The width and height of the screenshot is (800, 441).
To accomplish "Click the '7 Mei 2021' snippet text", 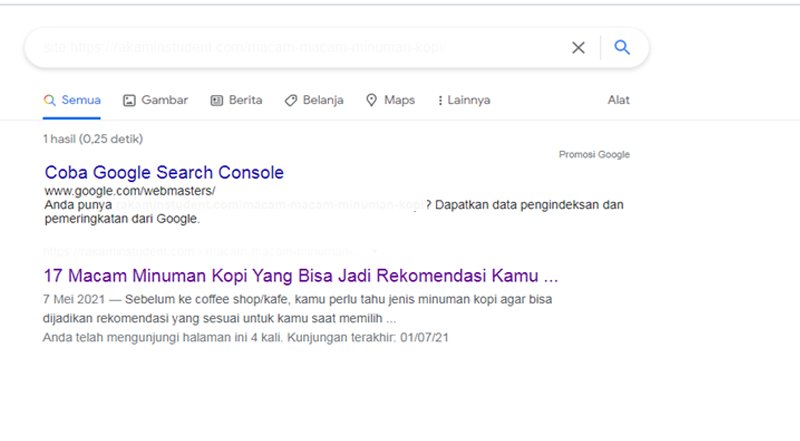I will coord(74,299).
